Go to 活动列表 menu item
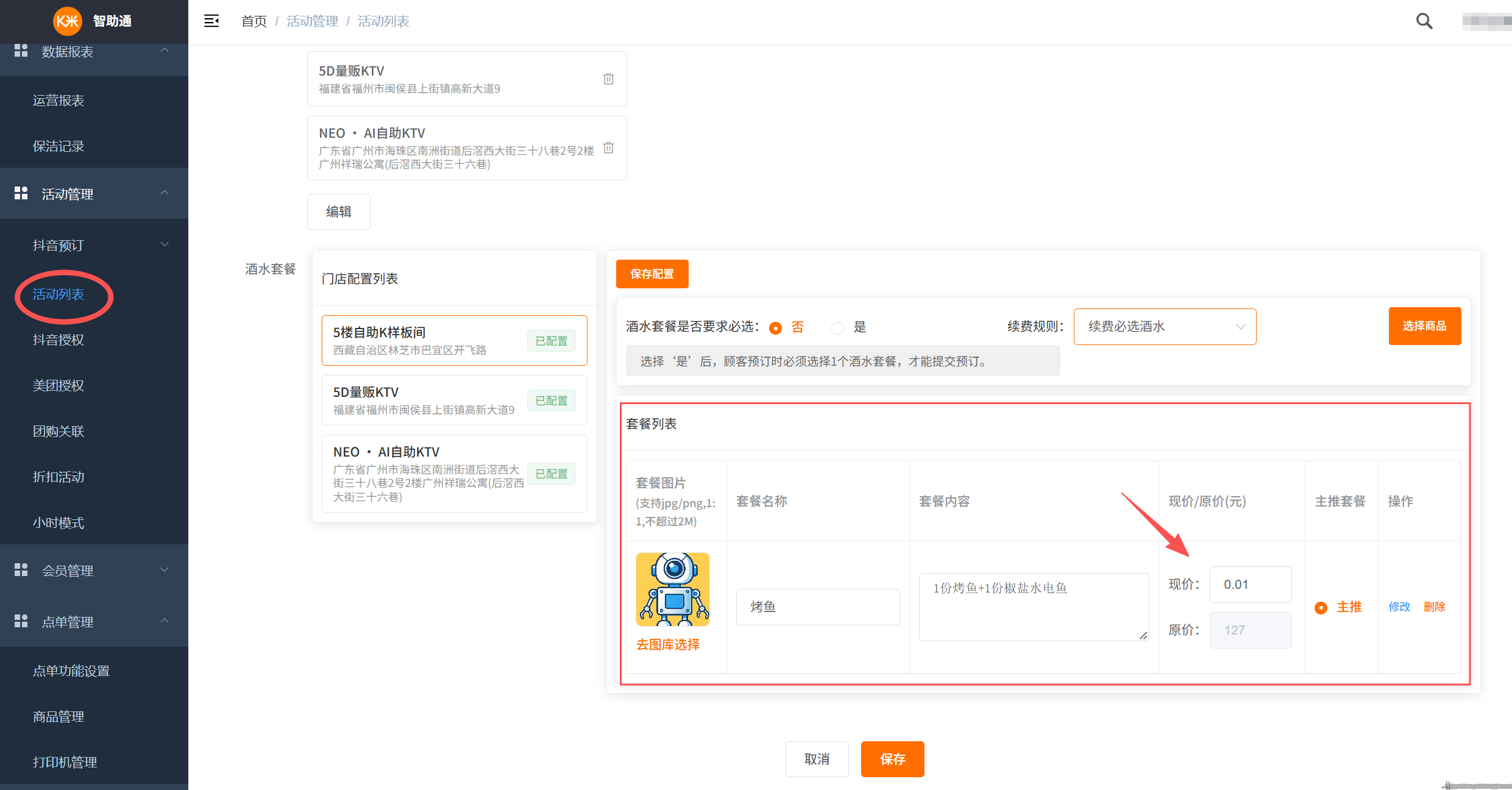The image size is (1512, 790). pyautogui.click(x=59, y=294)
